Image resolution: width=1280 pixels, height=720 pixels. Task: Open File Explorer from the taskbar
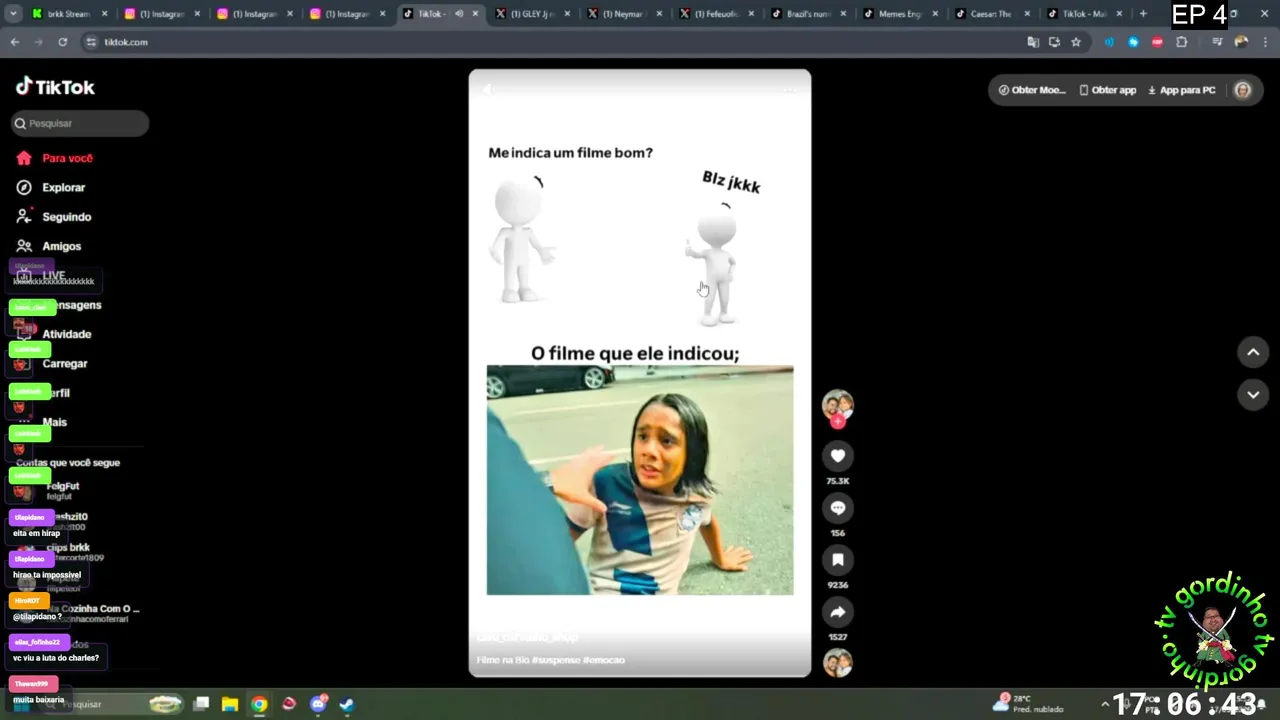click(x=230, y=704)
